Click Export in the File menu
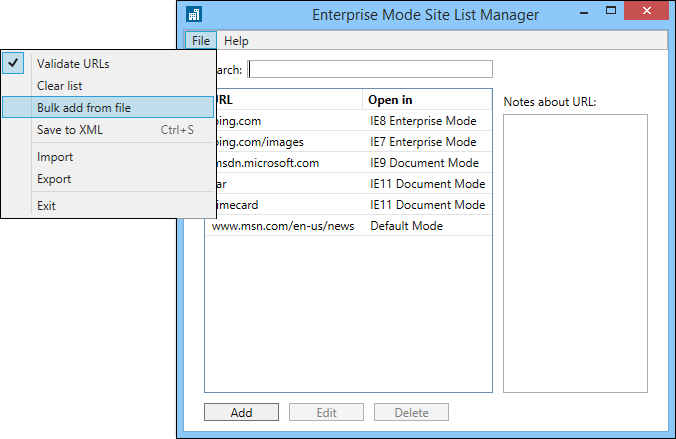The width and height of the screenshot is (676, 439). [54, 179]
